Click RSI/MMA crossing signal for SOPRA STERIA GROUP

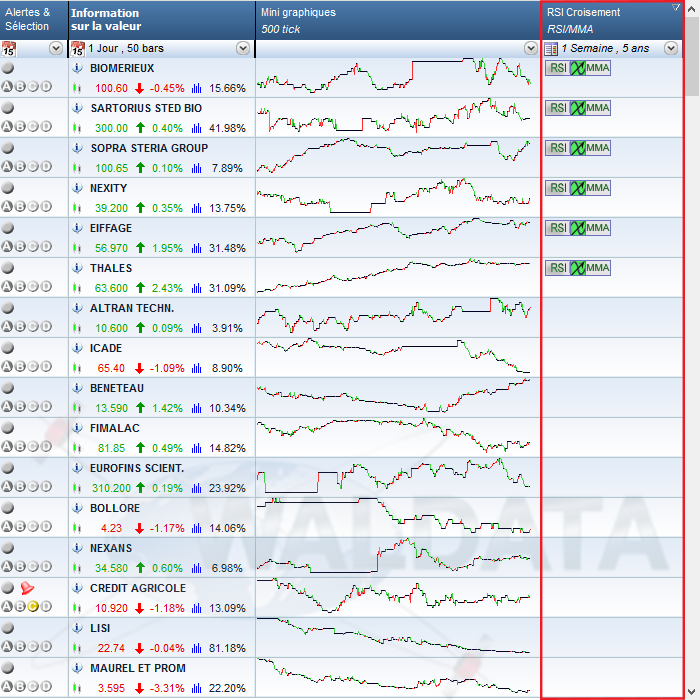[x=578, y=148]
